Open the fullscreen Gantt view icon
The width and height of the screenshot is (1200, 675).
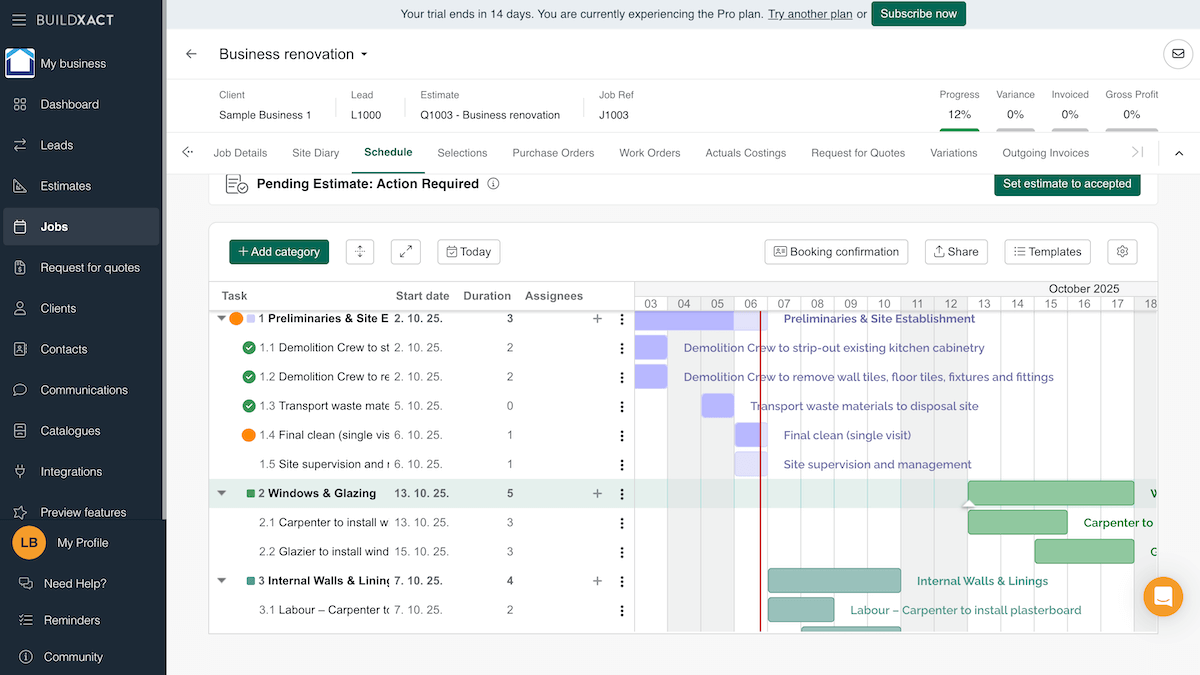click(405, 252)
